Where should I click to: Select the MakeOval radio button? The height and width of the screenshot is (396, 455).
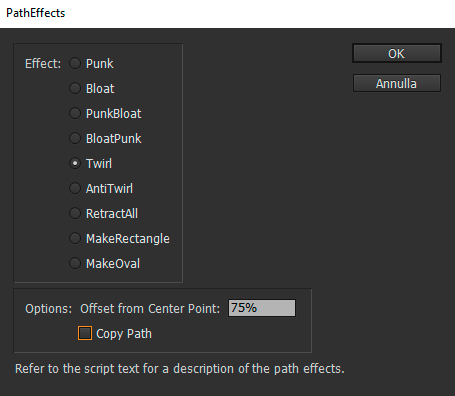pos(75,263)
